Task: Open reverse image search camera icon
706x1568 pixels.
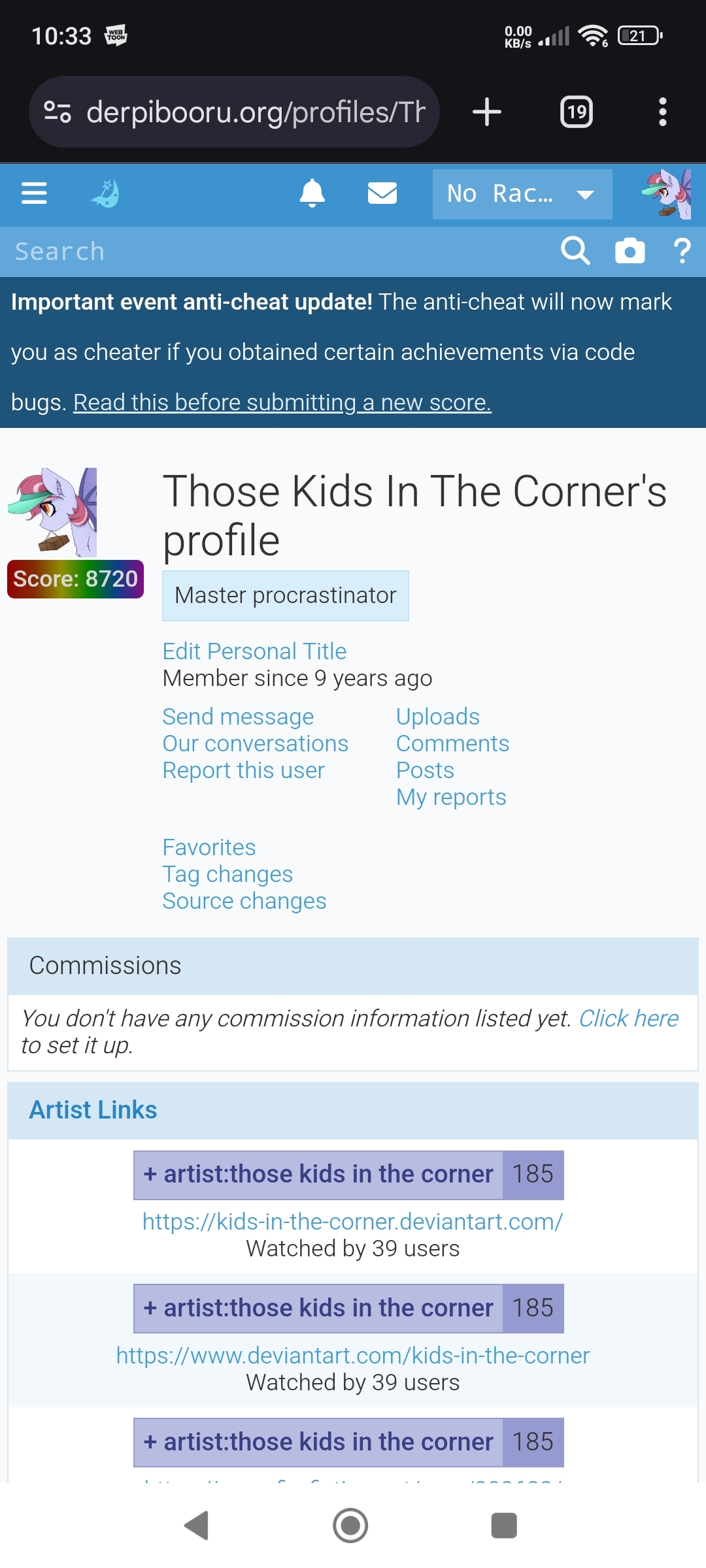Action: [630, 251]
